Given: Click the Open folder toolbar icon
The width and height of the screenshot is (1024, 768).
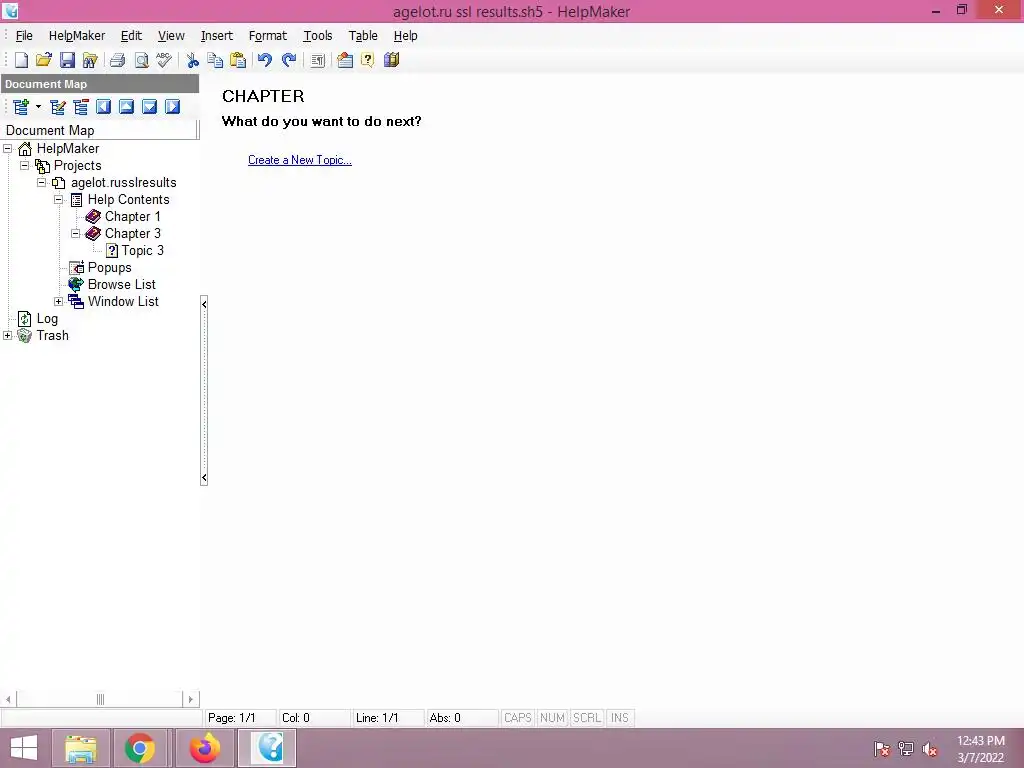Looking at the screenshot, I should pos(44,60).
